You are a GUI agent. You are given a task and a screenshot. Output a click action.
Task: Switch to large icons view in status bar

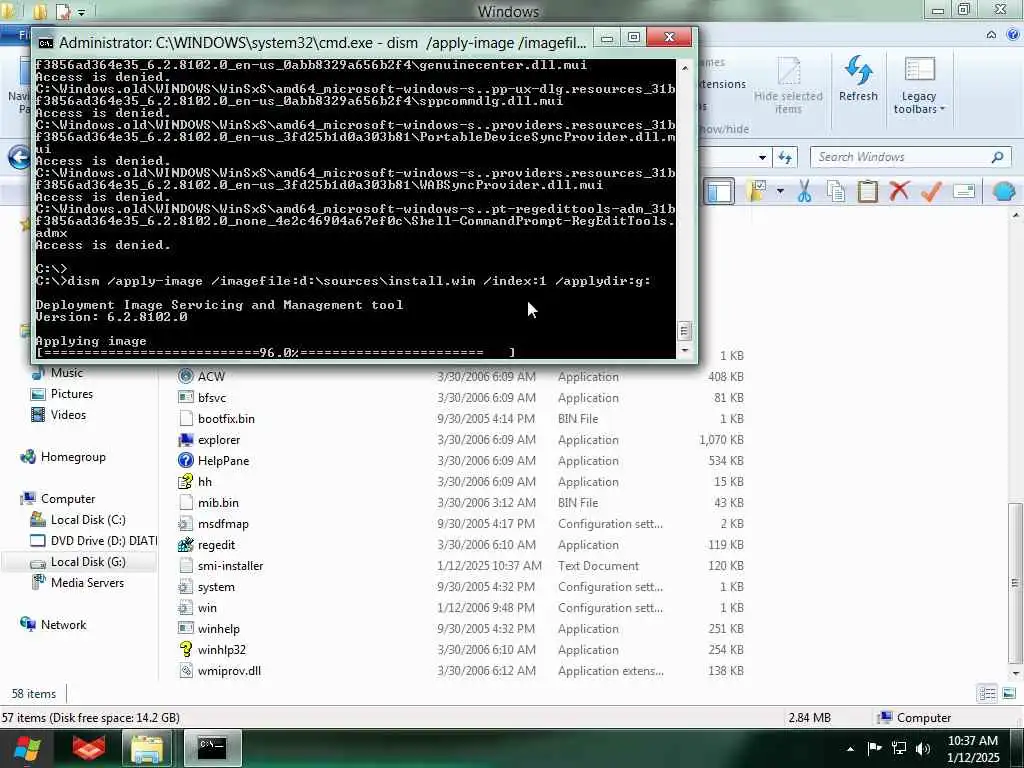(x=1009, y=694)
